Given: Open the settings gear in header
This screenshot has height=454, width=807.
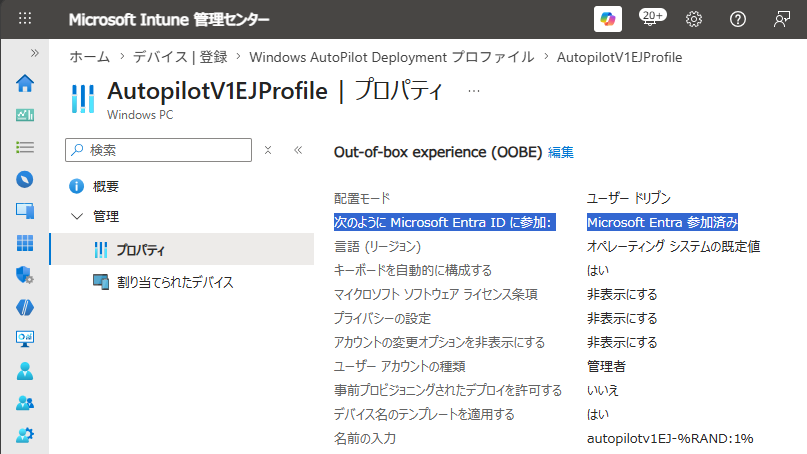Looking at the screenshot, I should (x=694, y=19).
